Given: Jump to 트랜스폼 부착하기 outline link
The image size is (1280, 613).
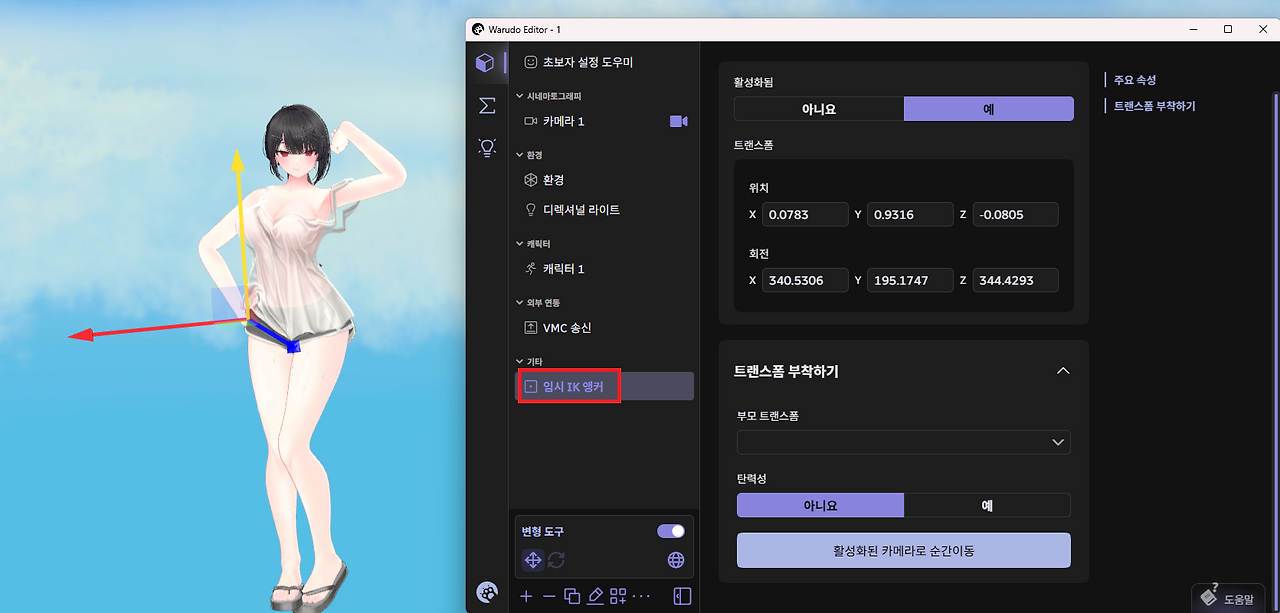Looking at the screenshot, I should coord(1155,106).
